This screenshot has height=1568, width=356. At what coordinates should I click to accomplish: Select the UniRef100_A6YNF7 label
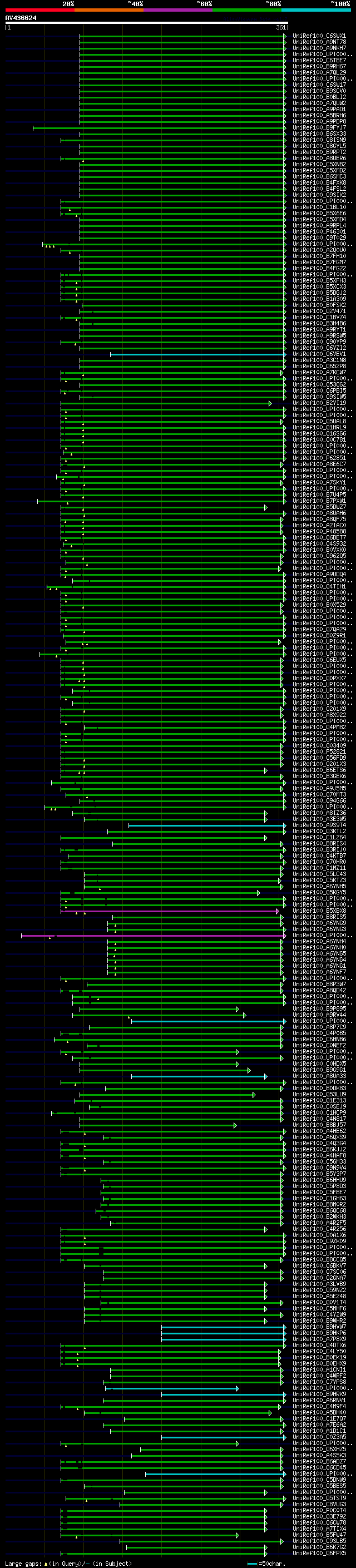pos(319,972)
